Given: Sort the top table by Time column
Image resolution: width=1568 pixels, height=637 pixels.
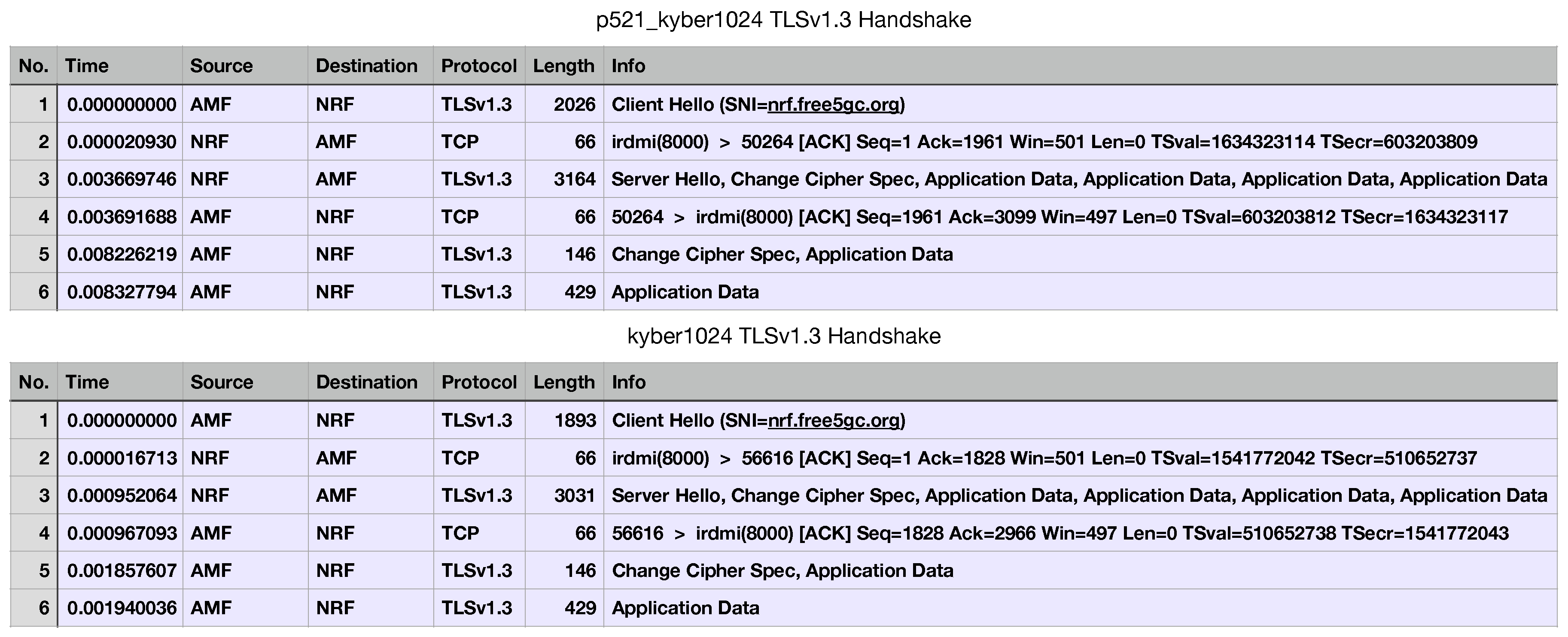Looking at the screenshot, I should 89,66.
